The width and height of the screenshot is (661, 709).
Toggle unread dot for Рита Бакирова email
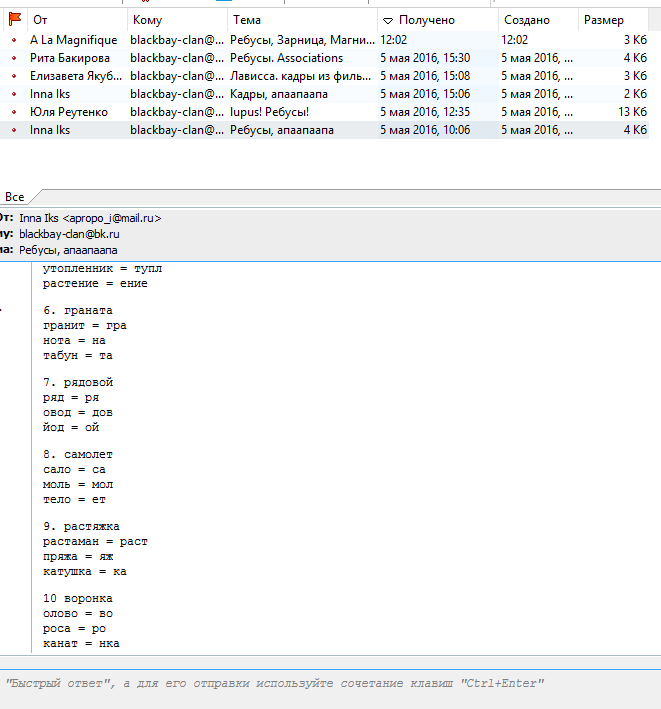pyautogui.click(x=14, y=58)
